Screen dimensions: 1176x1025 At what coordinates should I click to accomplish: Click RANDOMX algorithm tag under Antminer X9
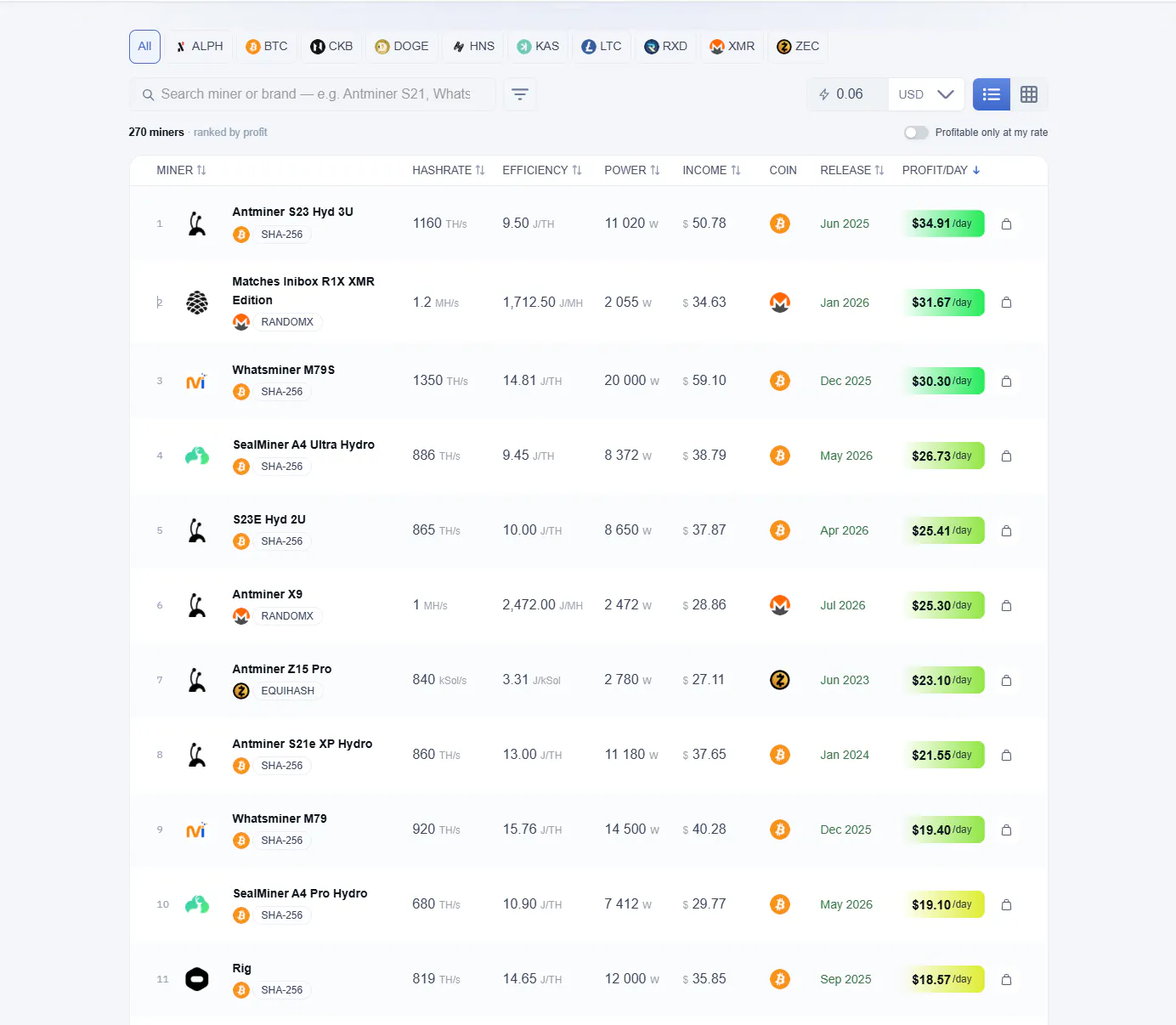[287, 616]
